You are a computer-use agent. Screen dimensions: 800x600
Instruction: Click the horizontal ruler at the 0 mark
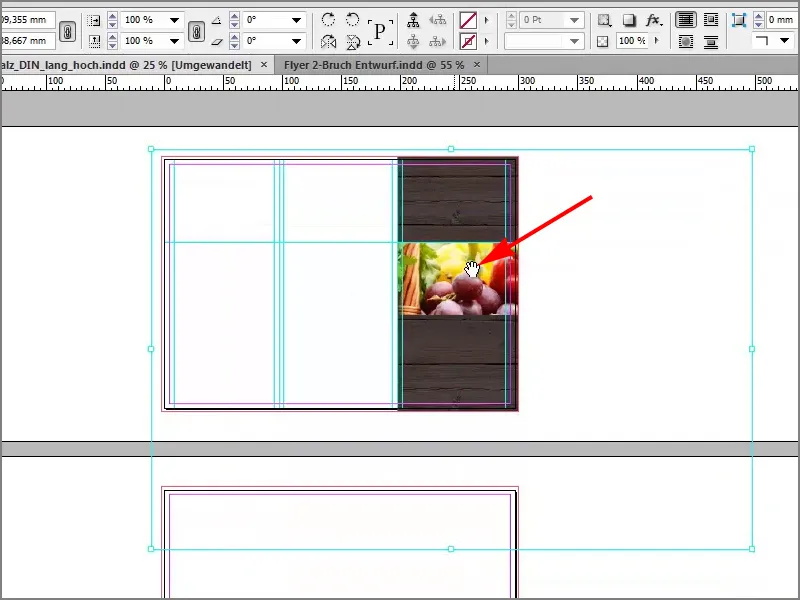click(x=168, y=81)
